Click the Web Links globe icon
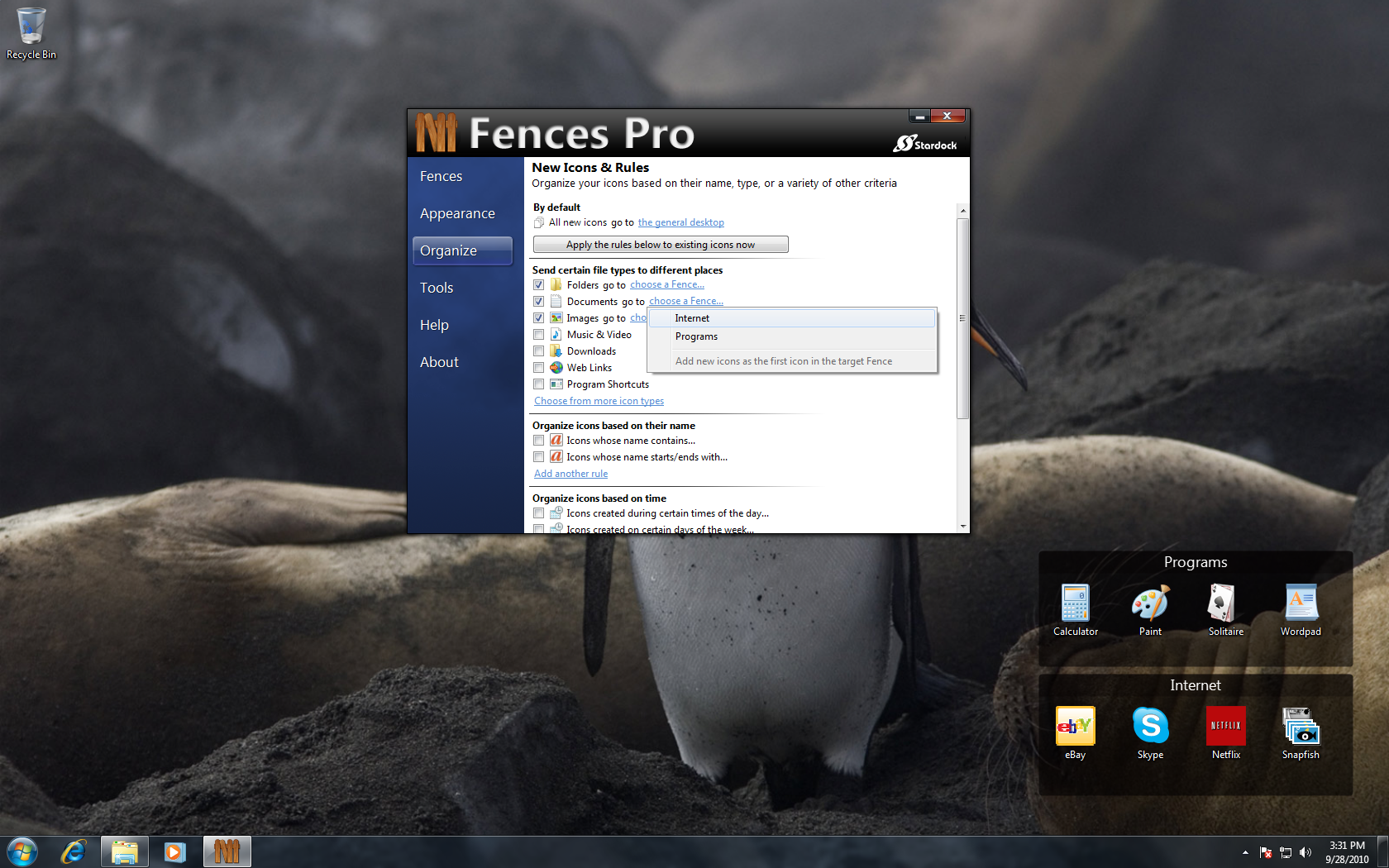1389x868 pixels. click(556, 367)
